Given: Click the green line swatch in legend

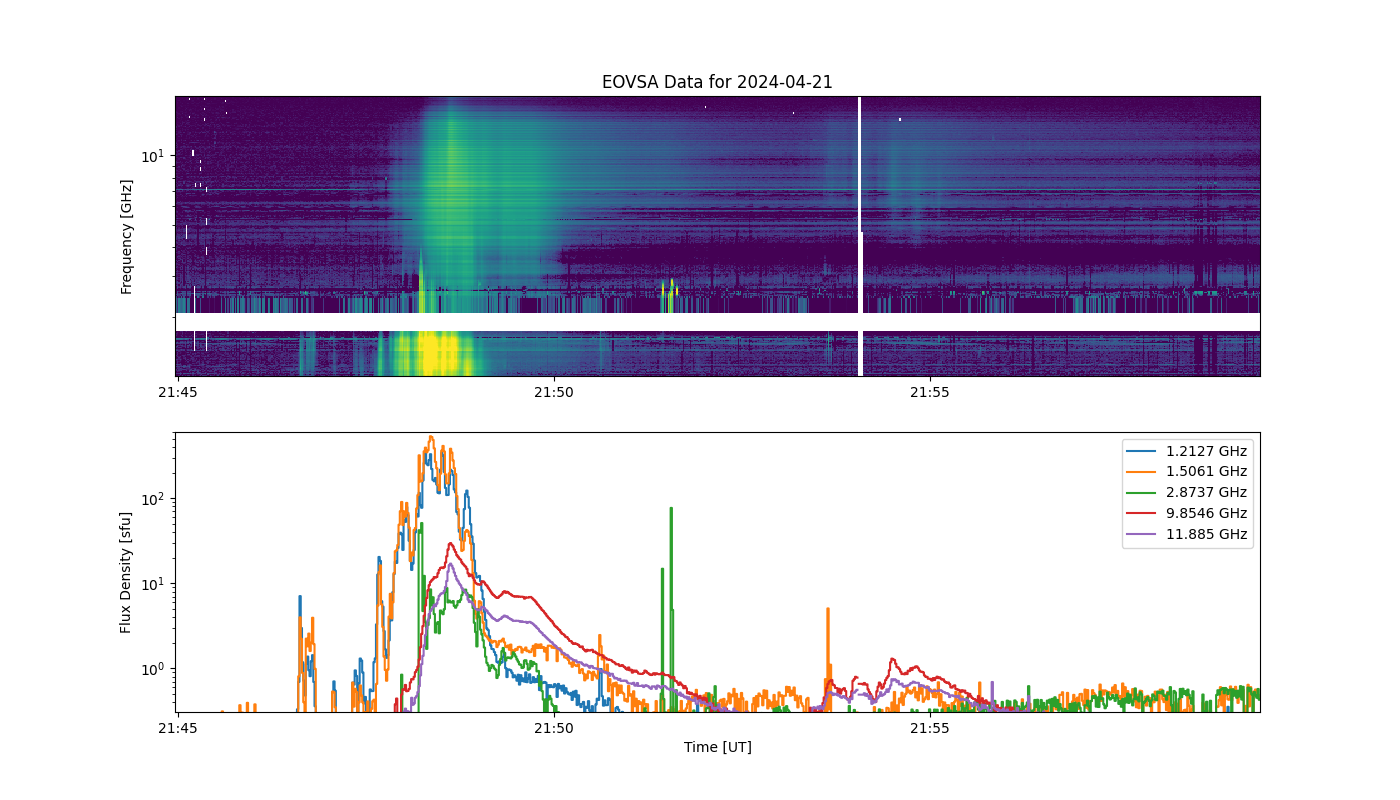Looking at the screenshot, I should pyautogui.click(x=1145, y=493).
